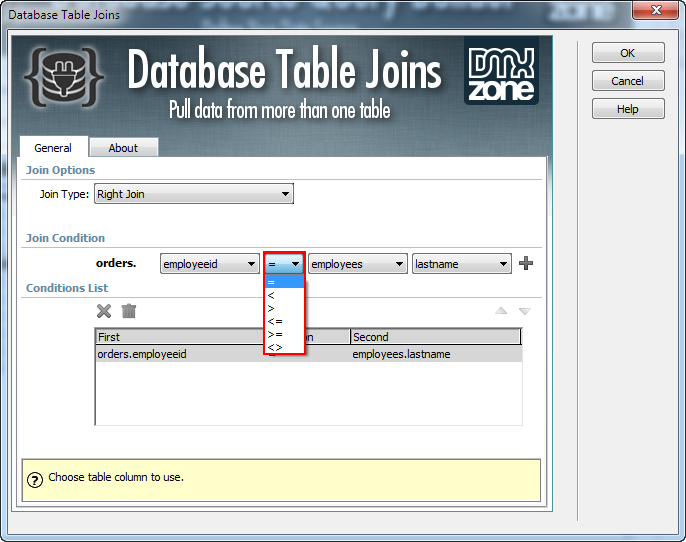The image size is (686, 542).
Task: Click the Second column header
Action: coord(435,337)
